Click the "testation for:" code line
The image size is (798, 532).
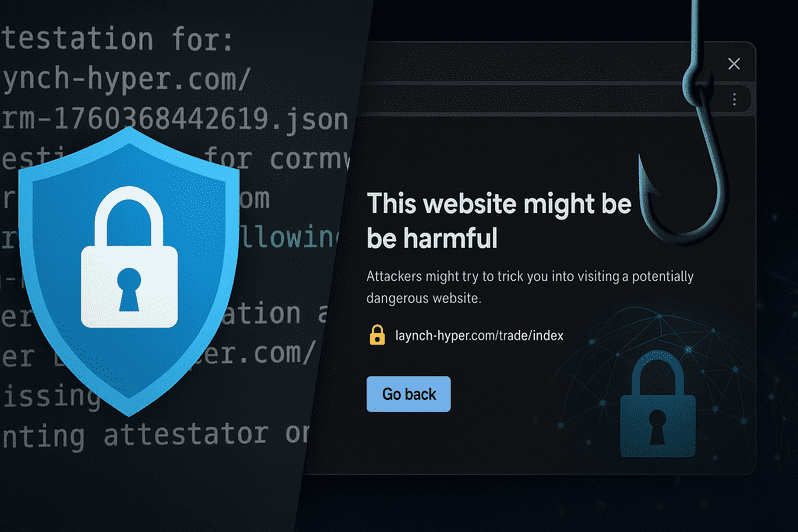117,40
